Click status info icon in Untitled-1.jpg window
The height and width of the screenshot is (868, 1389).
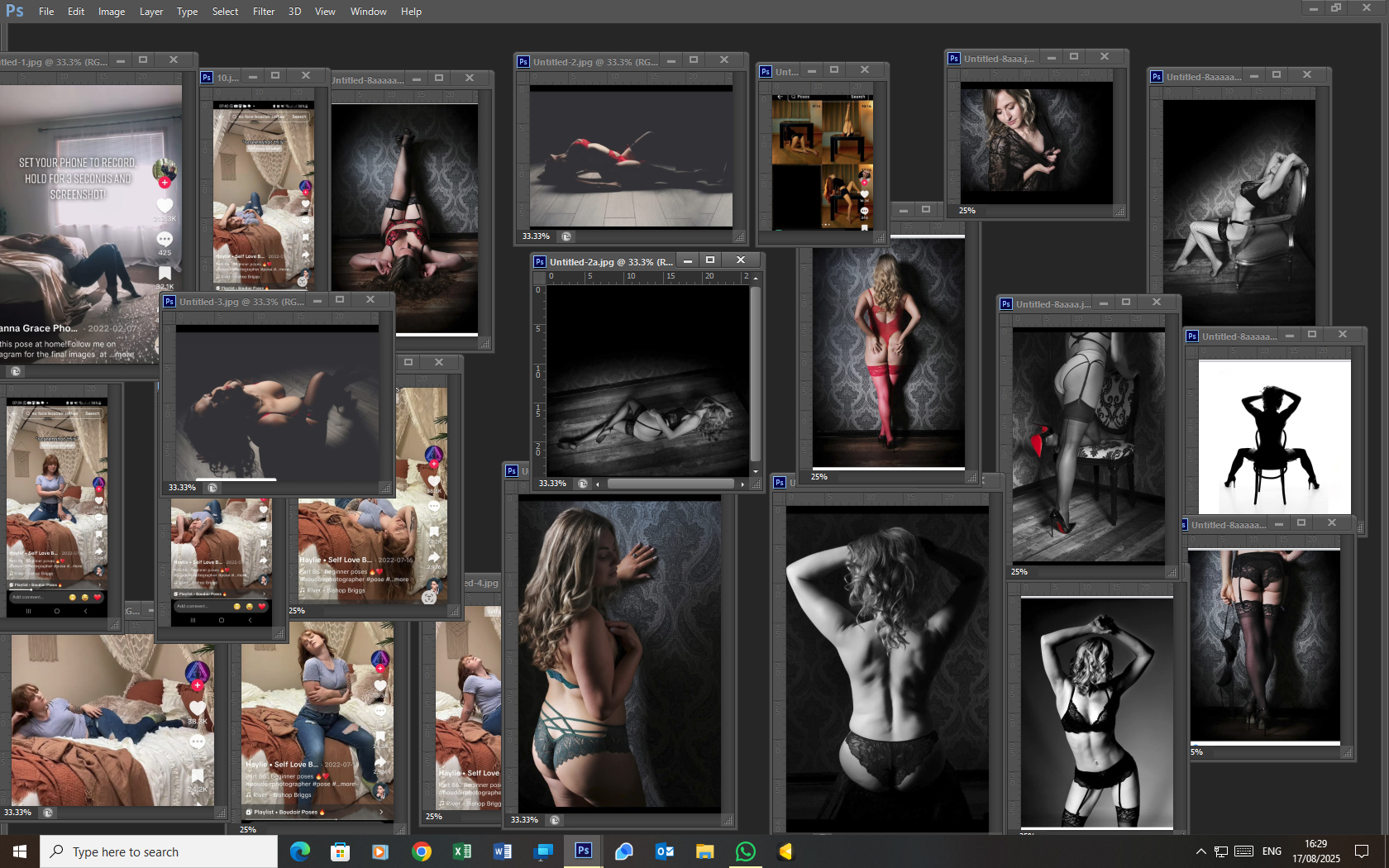16,371
